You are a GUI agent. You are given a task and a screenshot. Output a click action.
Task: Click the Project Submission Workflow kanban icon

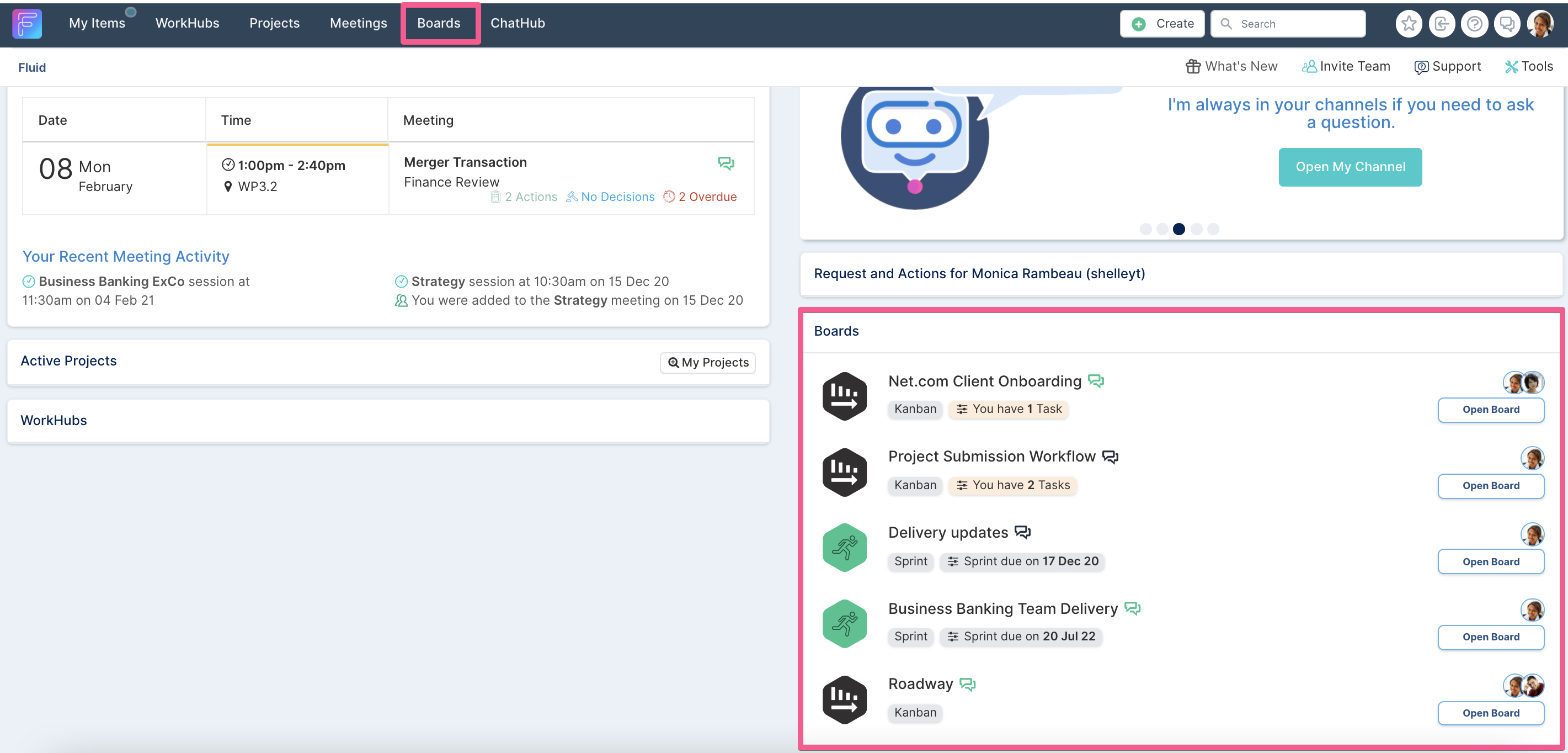[x=845, y=472]
